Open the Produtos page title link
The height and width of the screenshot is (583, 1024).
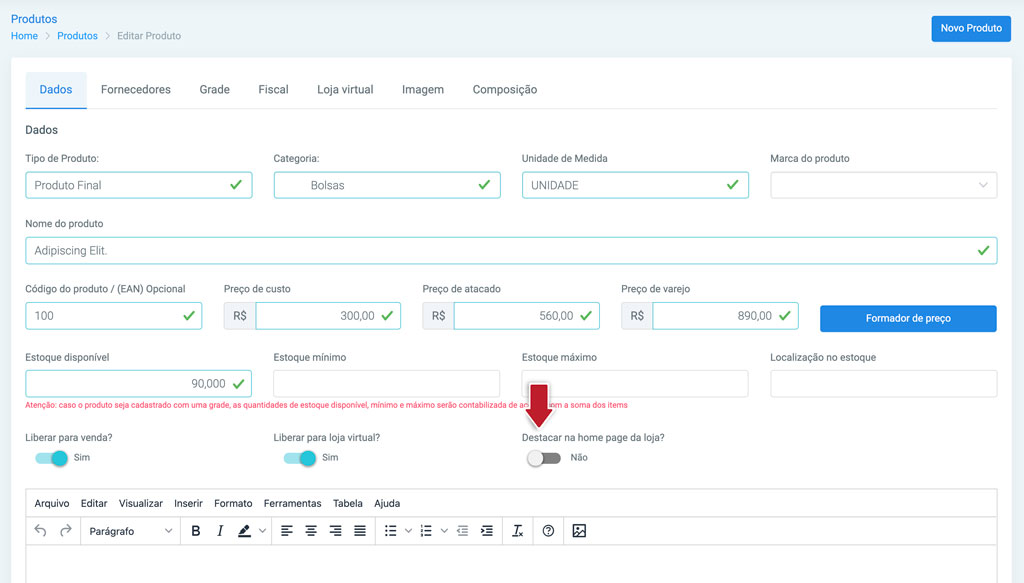[x=34, y=19]
